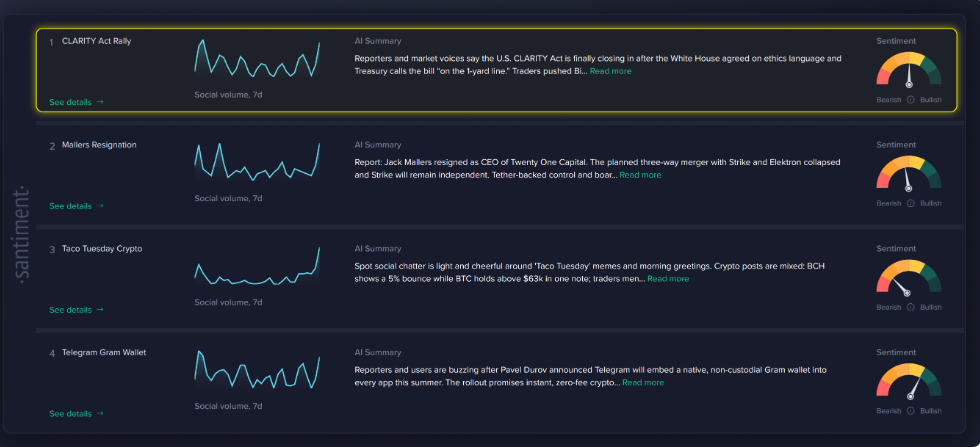Image resolution: width=980 pixels, height=447 pixels.
Task: Open See details for Telegram Gram Wallet
Action: 76,413
